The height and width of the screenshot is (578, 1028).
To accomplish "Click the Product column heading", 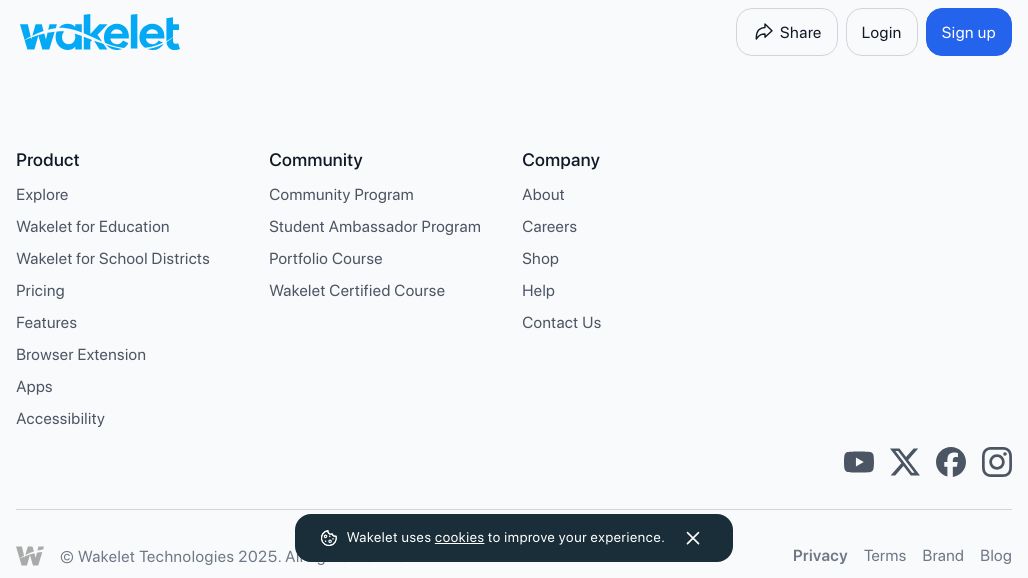I will [x=47, y=160].
